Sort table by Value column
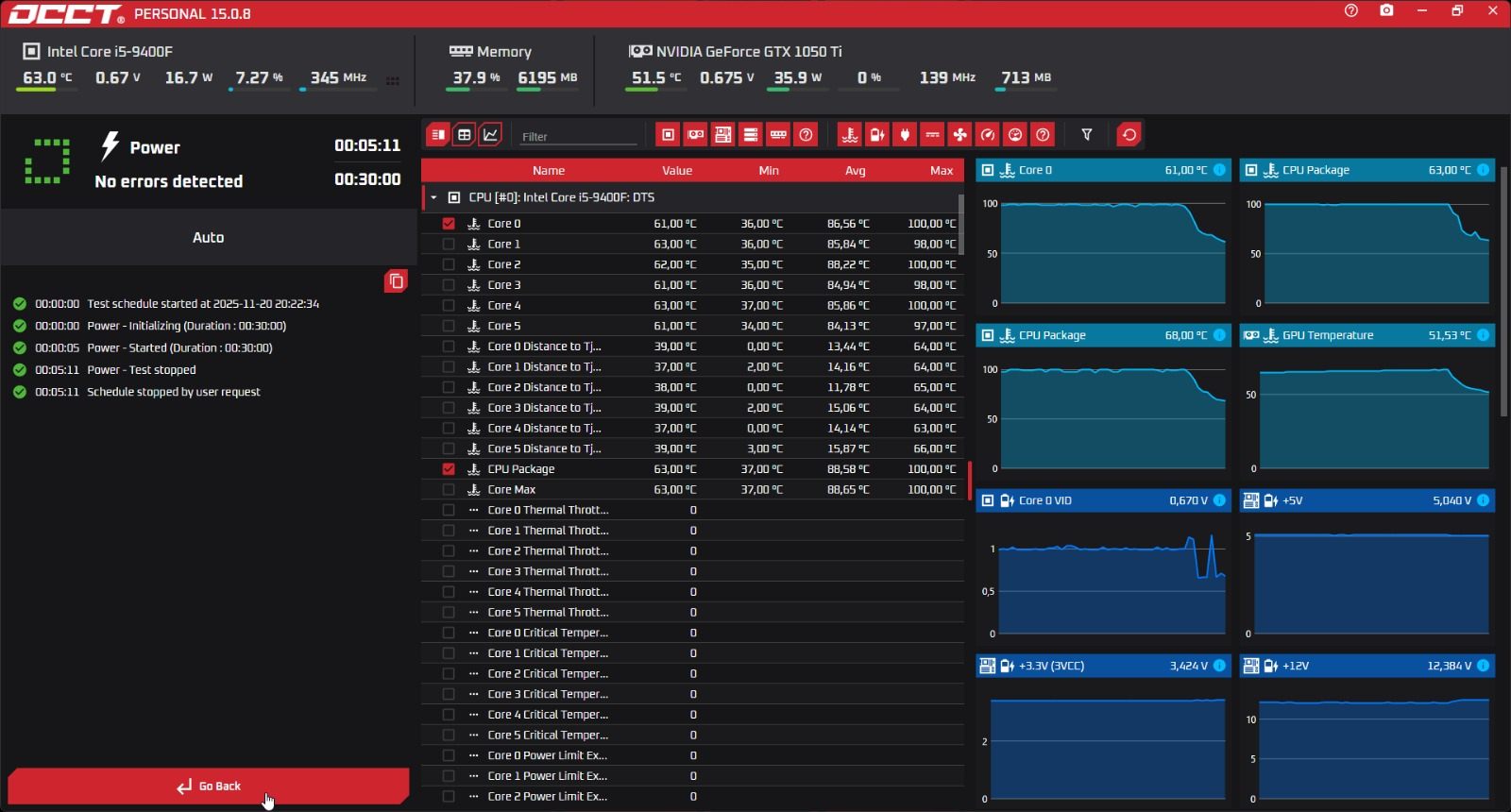 (677, 171)
